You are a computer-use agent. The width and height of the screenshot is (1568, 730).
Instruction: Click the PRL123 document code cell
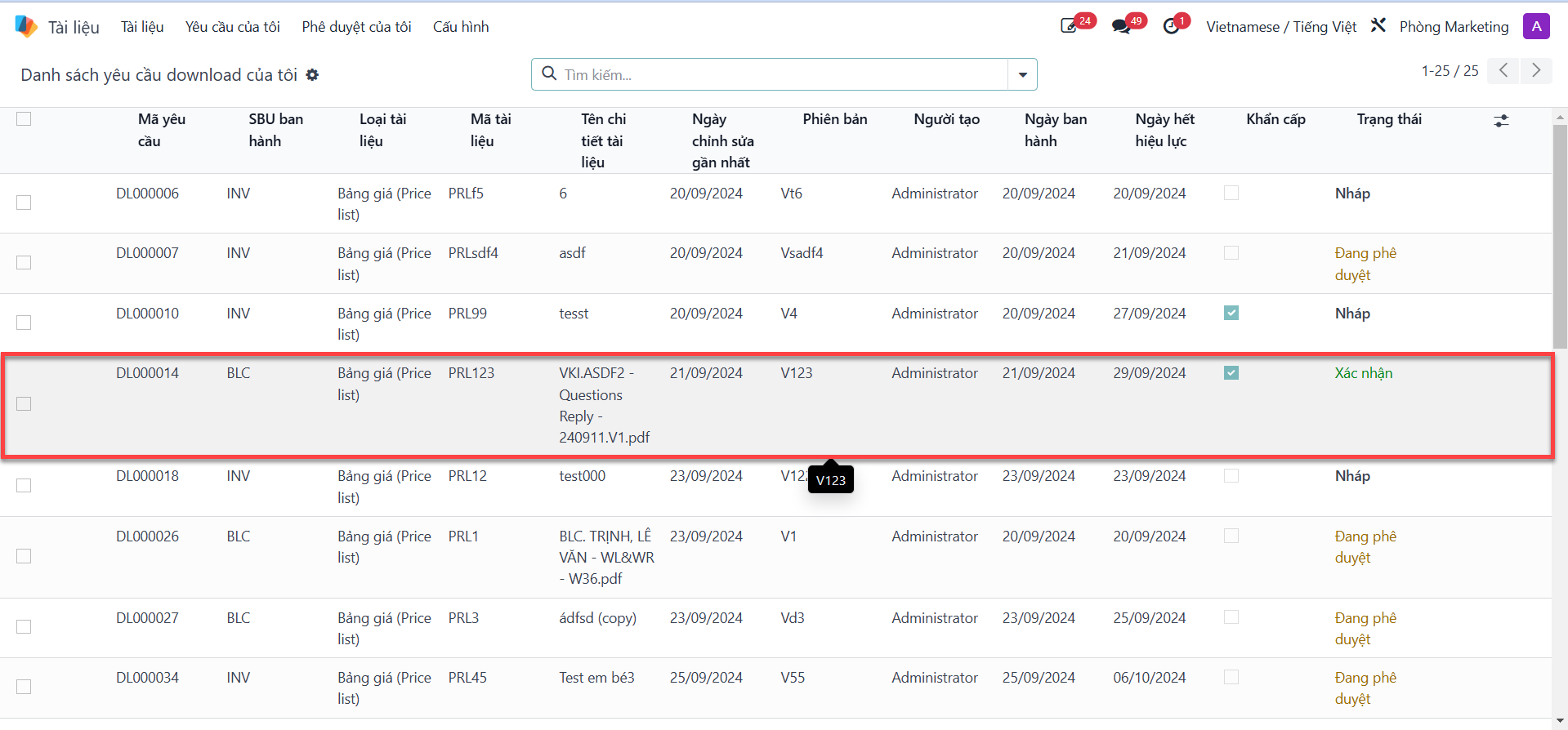coord(471,373)
